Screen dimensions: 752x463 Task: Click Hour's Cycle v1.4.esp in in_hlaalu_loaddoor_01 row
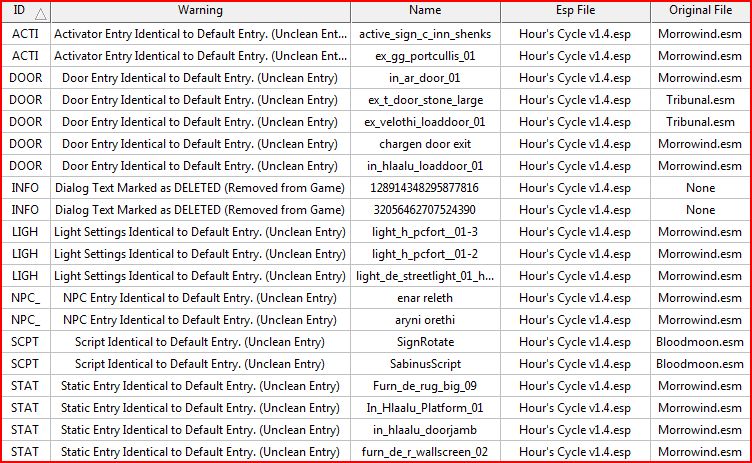tap(575, 166)
